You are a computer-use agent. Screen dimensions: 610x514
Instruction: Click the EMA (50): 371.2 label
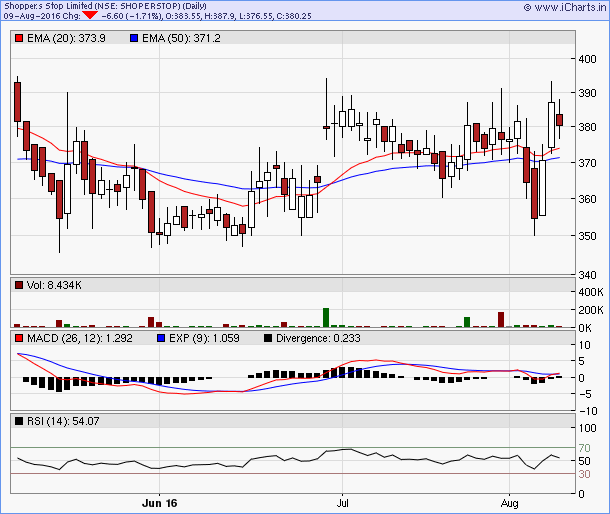click(181, 38)
